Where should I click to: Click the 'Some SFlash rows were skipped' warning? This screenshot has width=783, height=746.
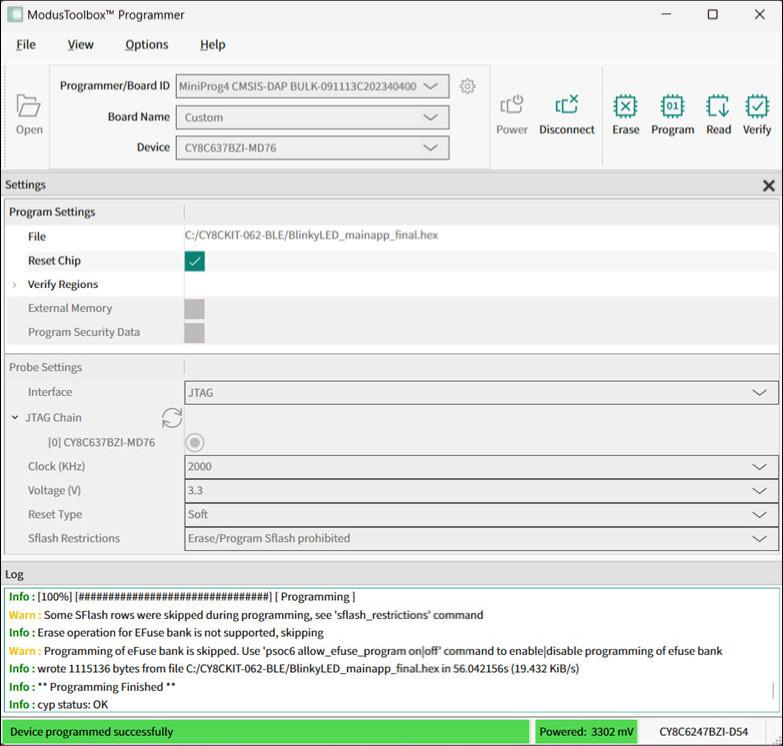pos(246,615)
